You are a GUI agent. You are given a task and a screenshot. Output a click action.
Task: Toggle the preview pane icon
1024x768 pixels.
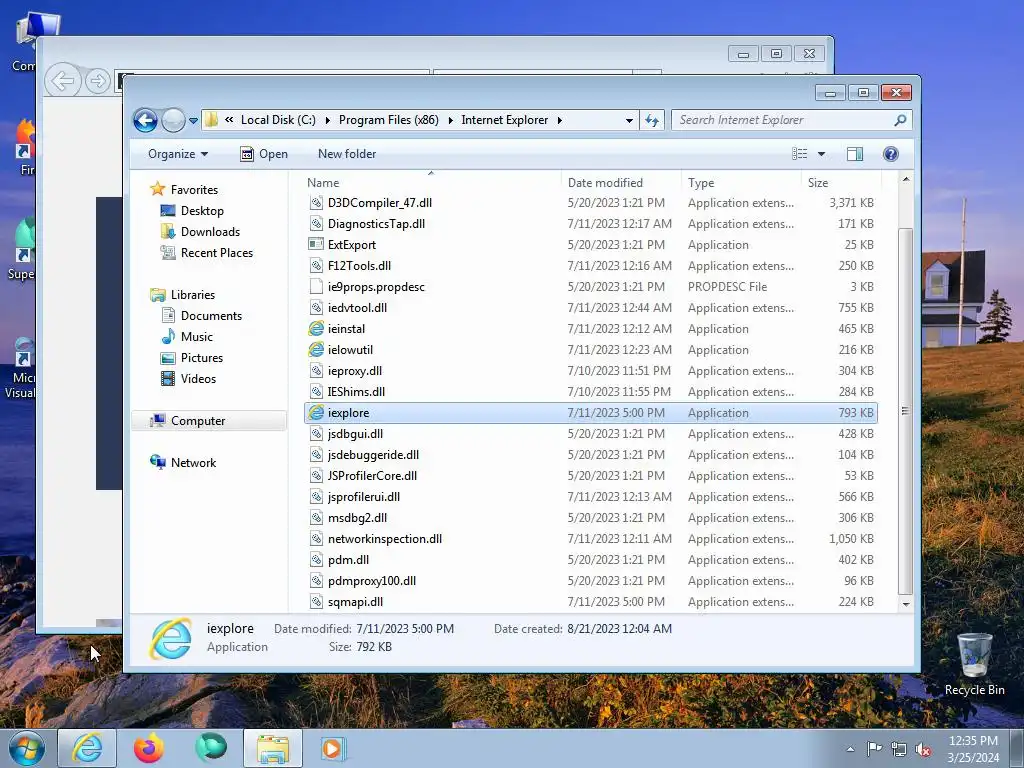pos(855,154)
